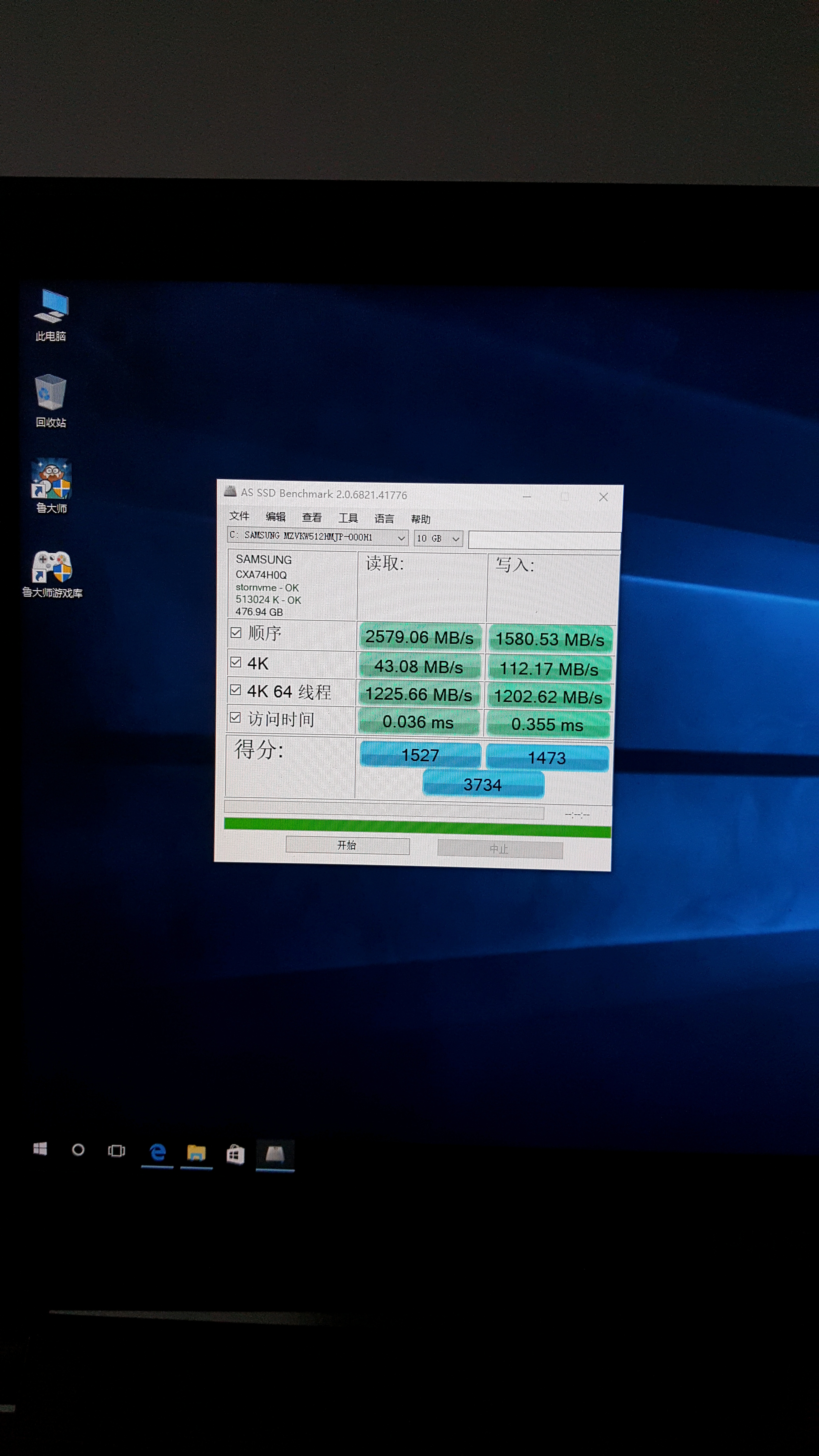Open Cortana search circle on taskbar
Viewport: 819px width, 1456px height.
pos(79,1150)
